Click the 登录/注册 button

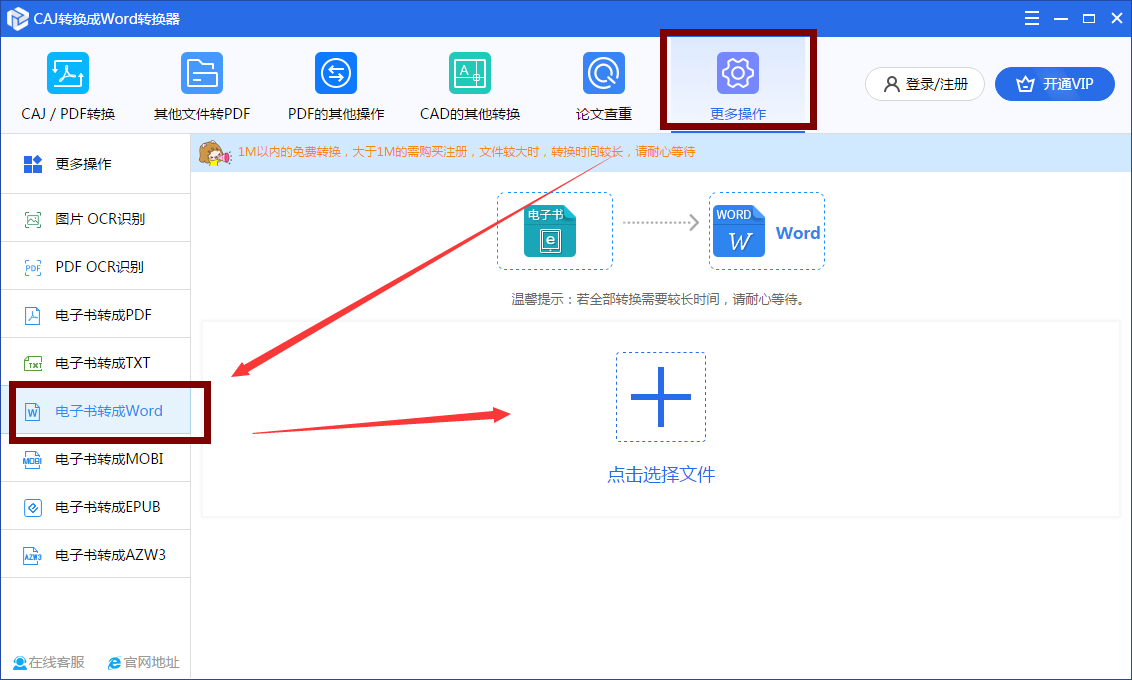click(x=925, y=84)
